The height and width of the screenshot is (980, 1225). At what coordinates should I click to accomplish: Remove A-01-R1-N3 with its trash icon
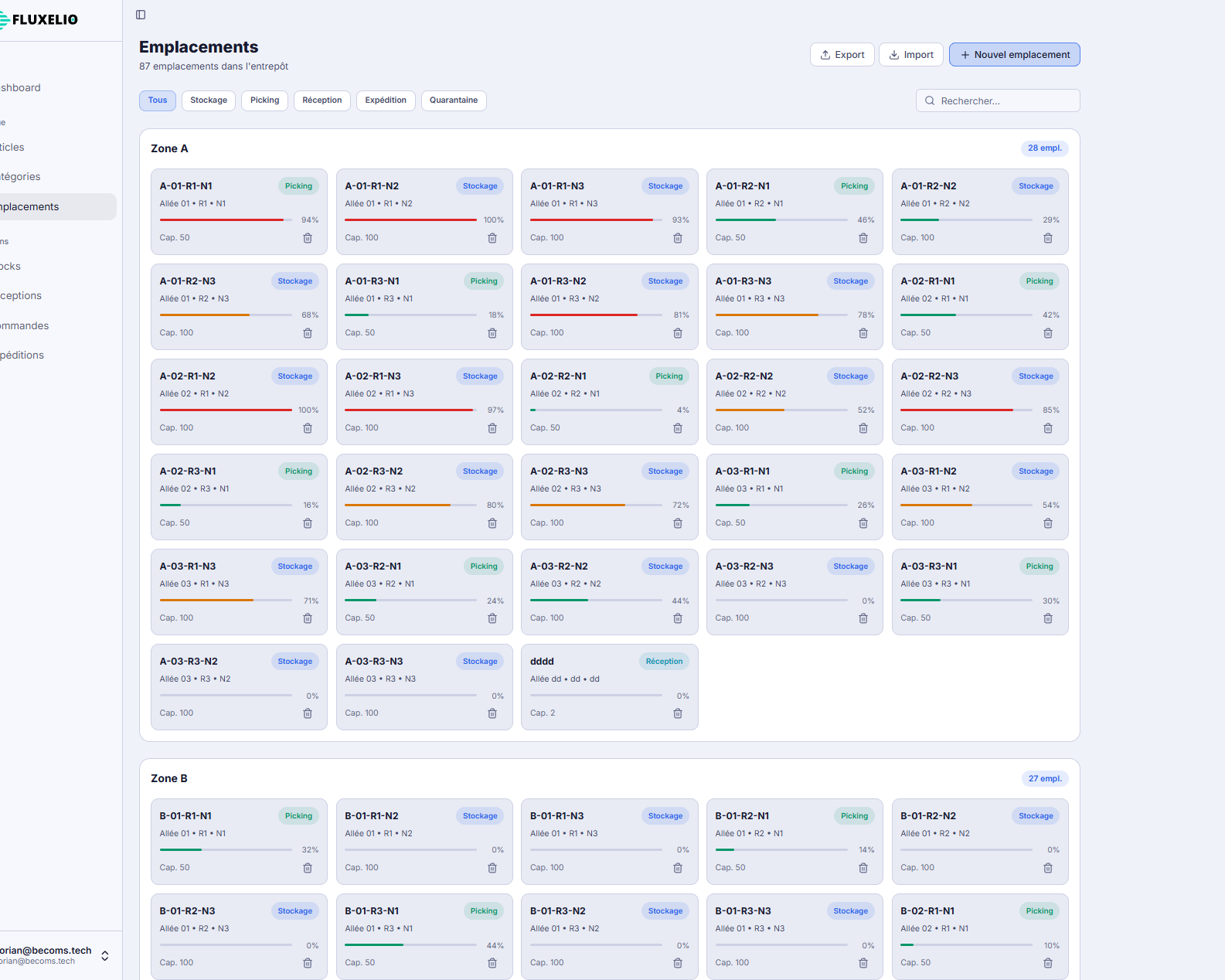tap(678, 238)
